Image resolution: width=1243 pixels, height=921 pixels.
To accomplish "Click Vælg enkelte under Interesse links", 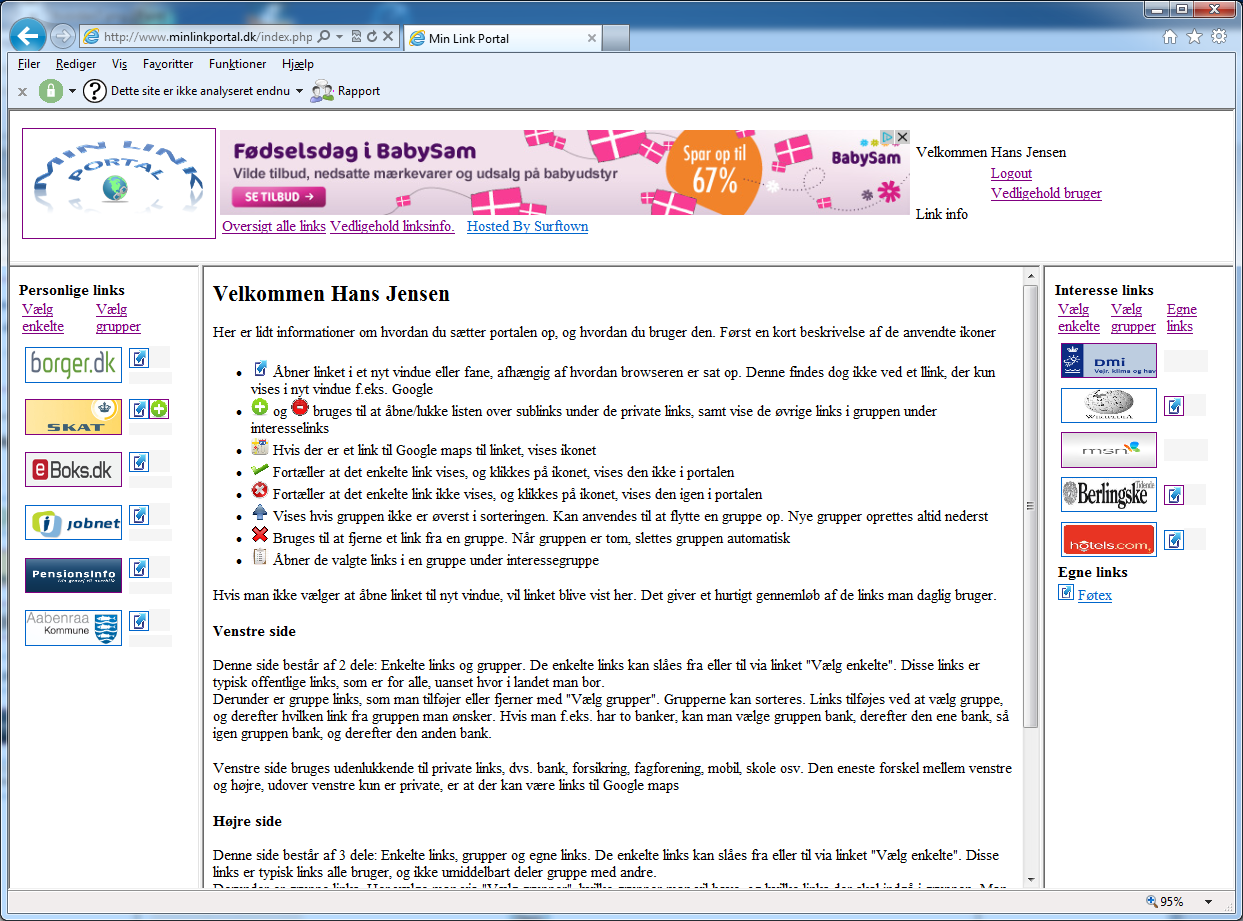I will (1079, 318).
